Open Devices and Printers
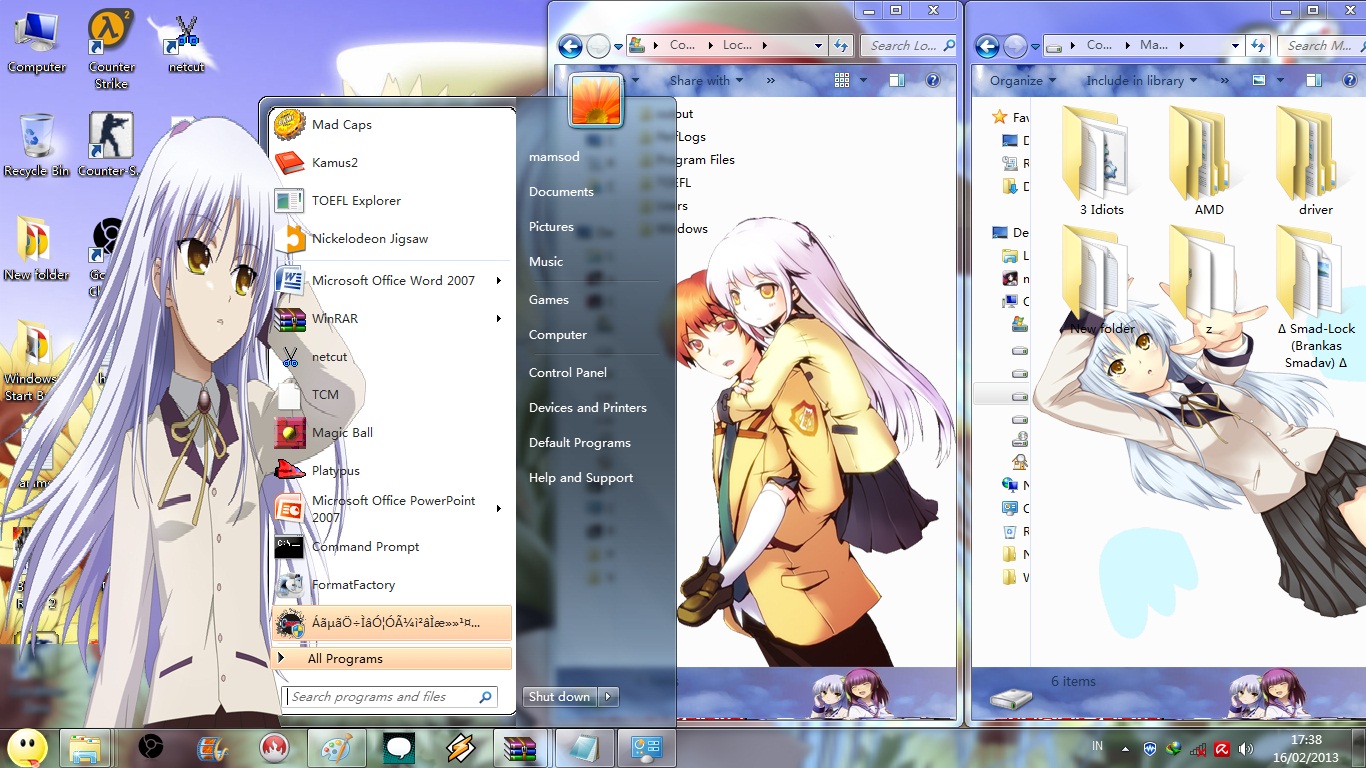Image resolution: width=1366 pixels, height=768 pixels. point(588,408)
